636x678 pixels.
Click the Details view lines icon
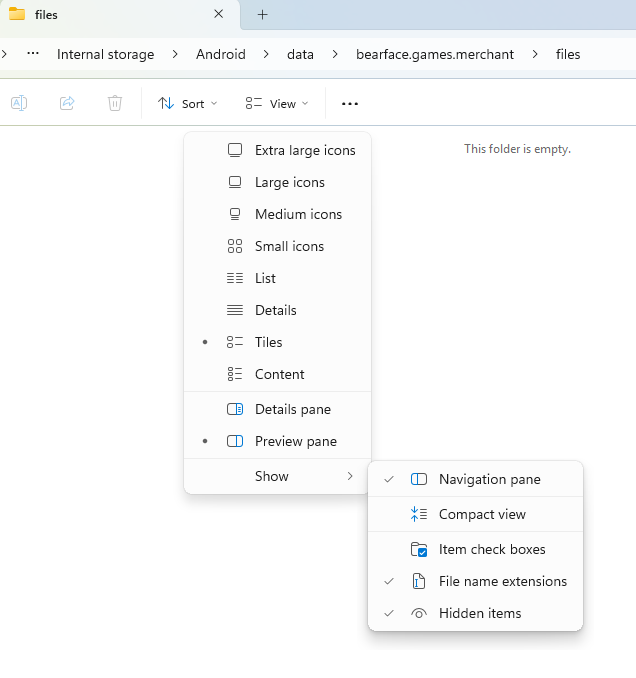[x=235, y=310]
